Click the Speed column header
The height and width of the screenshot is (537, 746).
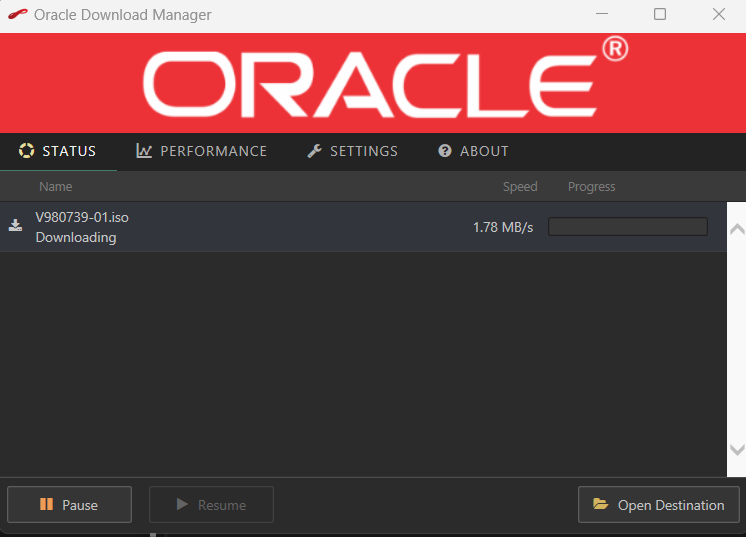pyautogui.click(x=520, y=186)
